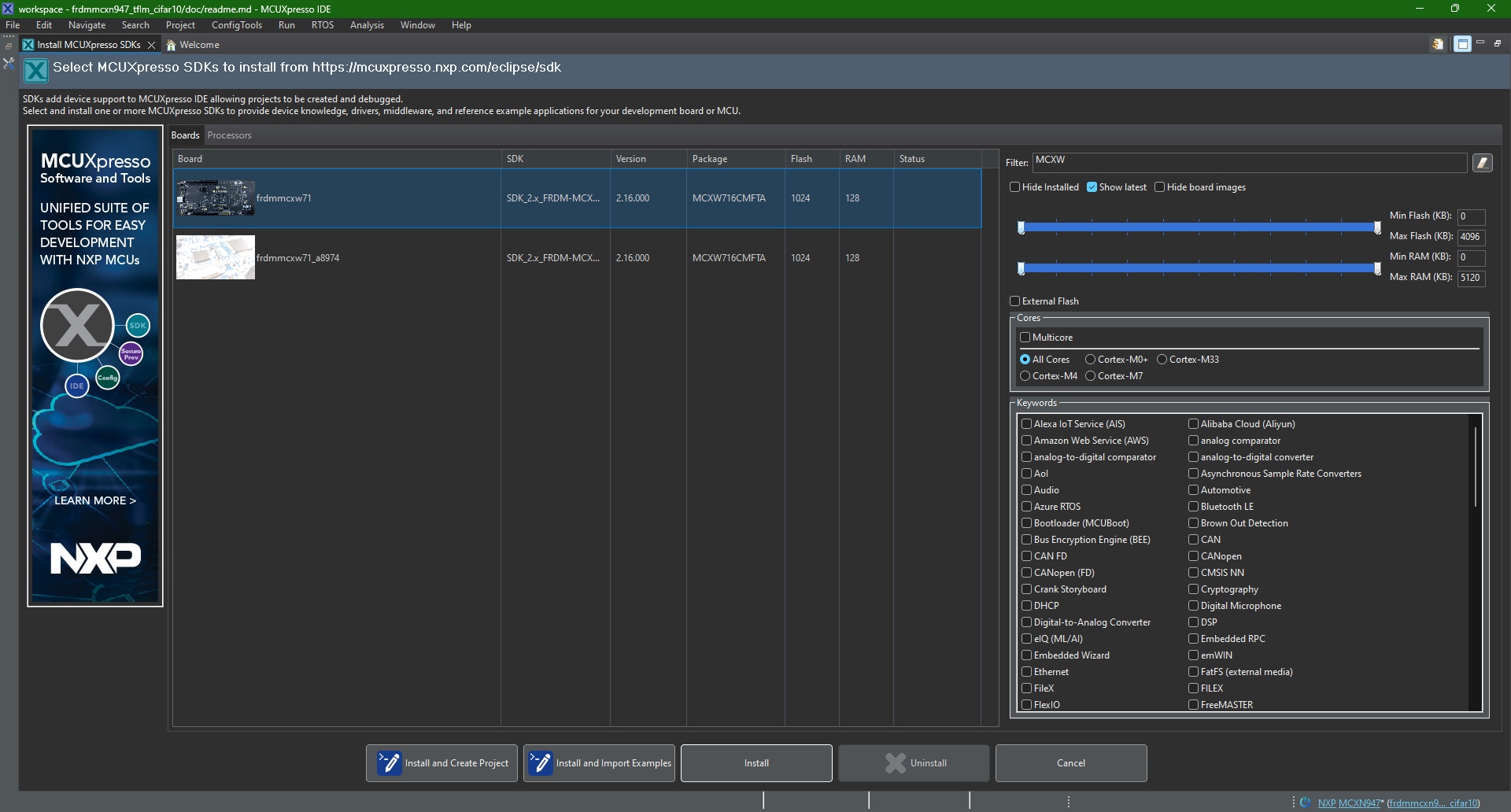Check the External Flash option
This screenshot has width=1511, height=812.
(x=1015, y=301)
